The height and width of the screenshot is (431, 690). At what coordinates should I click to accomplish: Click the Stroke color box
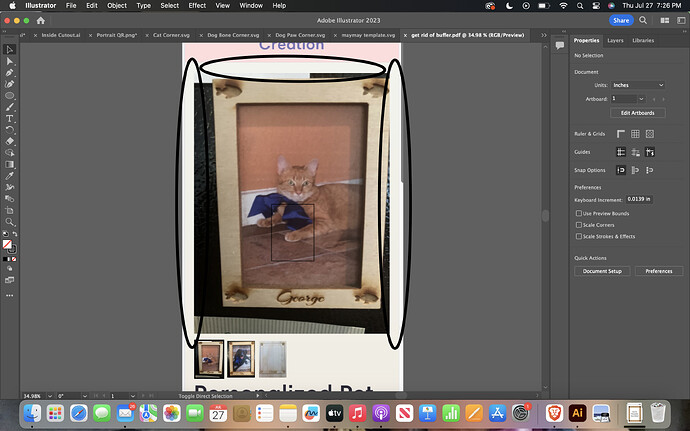(x=13, y=250)
